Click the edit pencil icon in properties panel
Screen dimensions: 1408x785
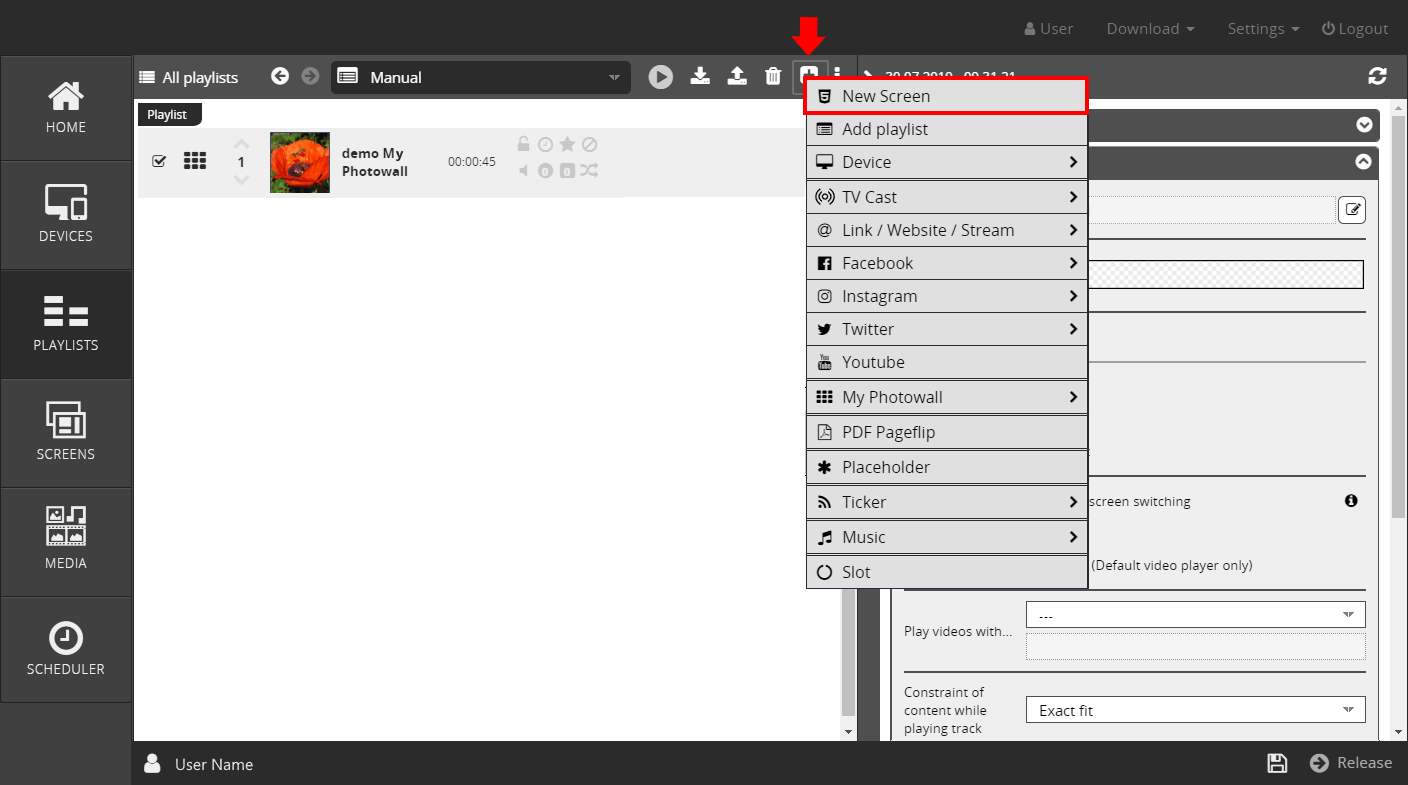point(1352,210)
